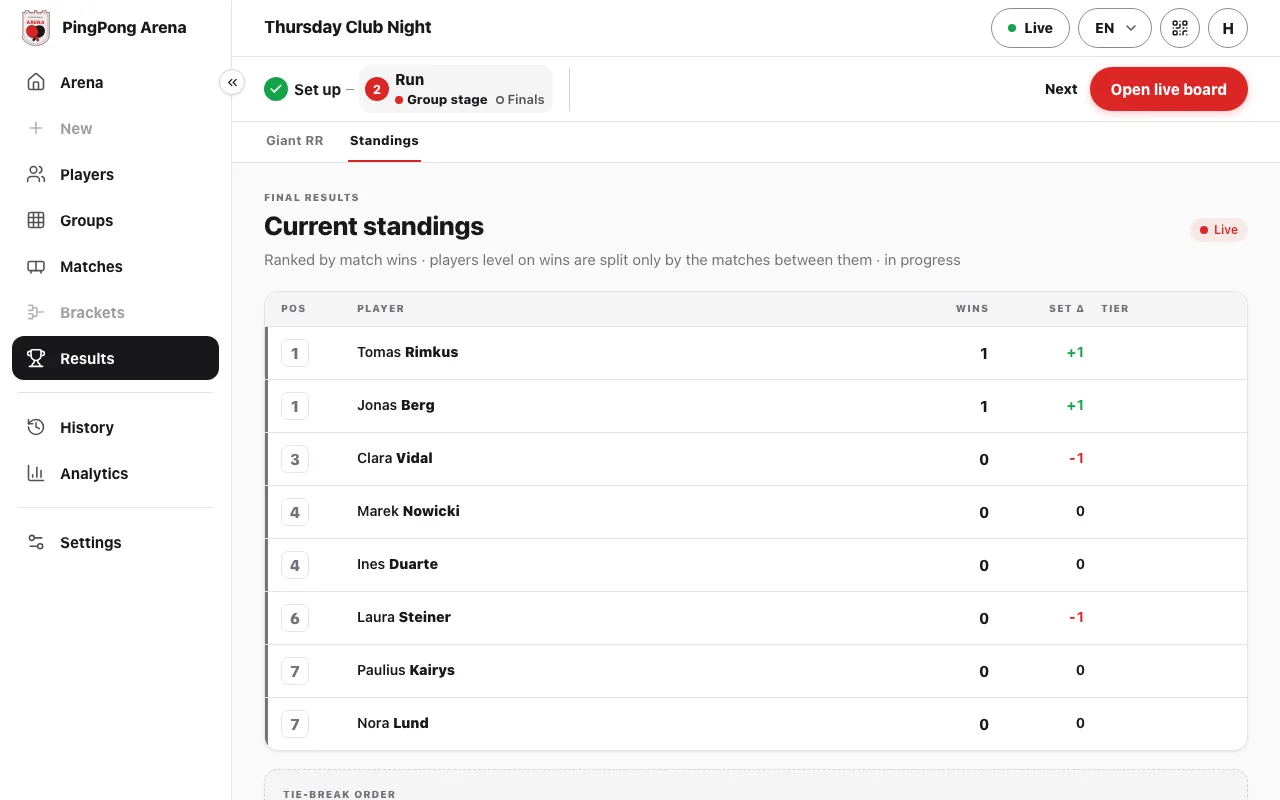Open the EN language dropdown
The height and width of the screenshot is (800, 1280).
click(x=1115, y=28)
